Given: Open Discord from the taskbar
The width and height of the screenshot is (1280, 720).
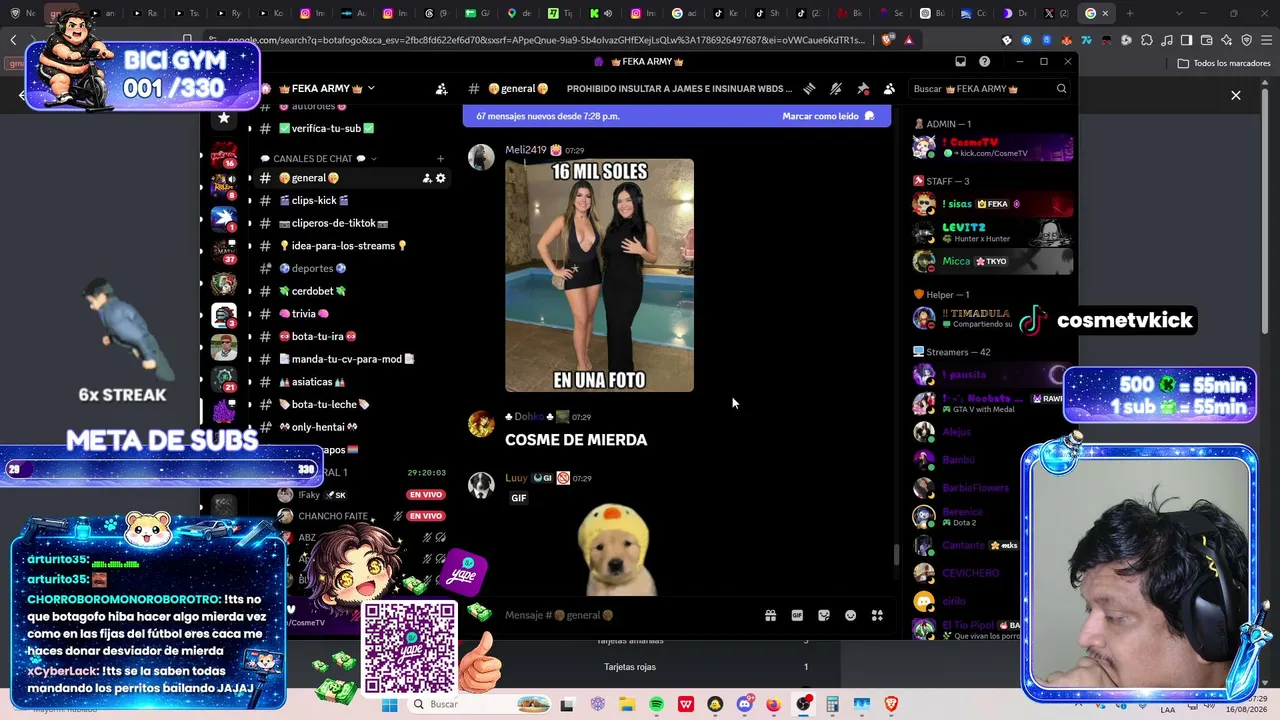Looking at the screenshot, I should pyautogui.click(x=744, y=704).
